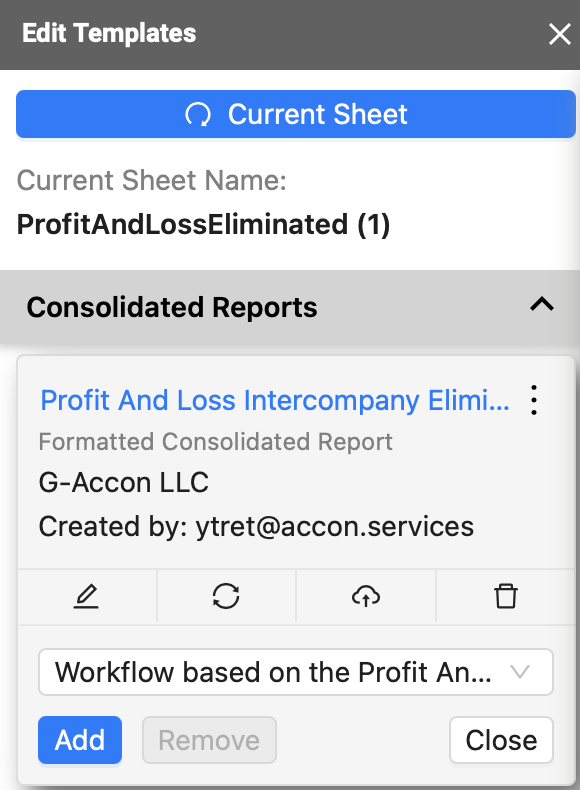Click the Consolidated Reports section header label
580x790 pixels.
[172, 307]
